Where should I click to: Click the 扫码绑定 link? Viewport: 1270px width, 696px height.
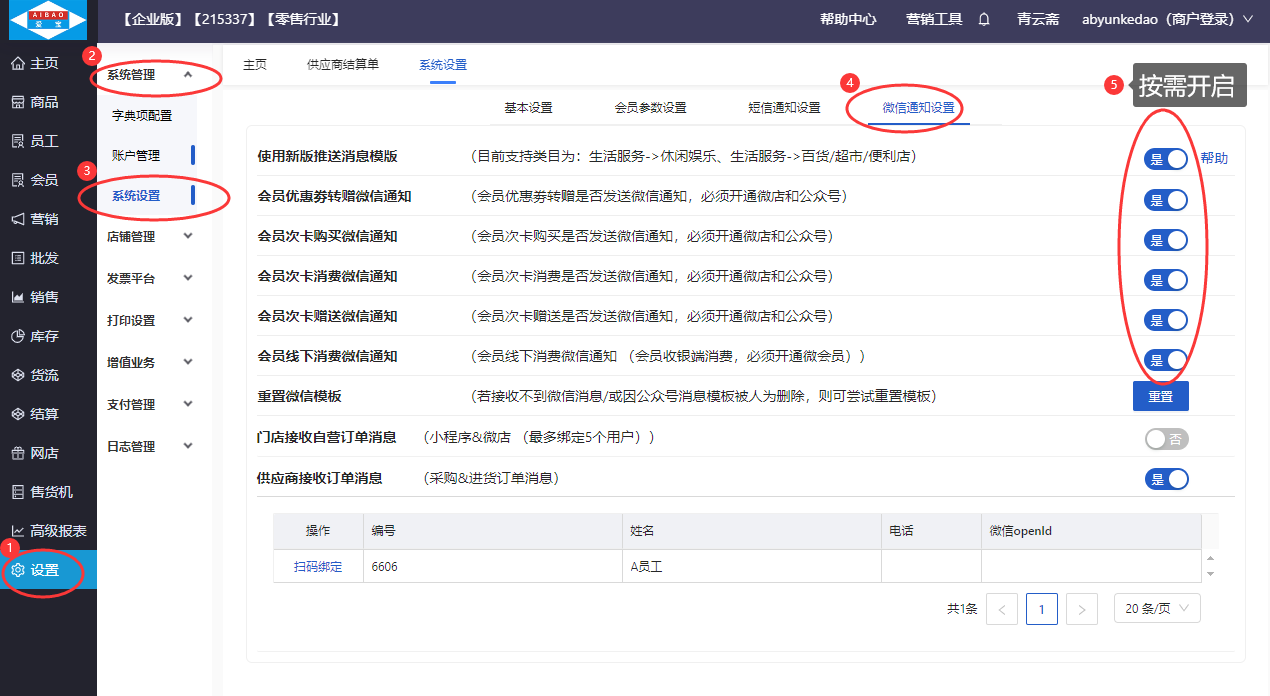point(318,566)
